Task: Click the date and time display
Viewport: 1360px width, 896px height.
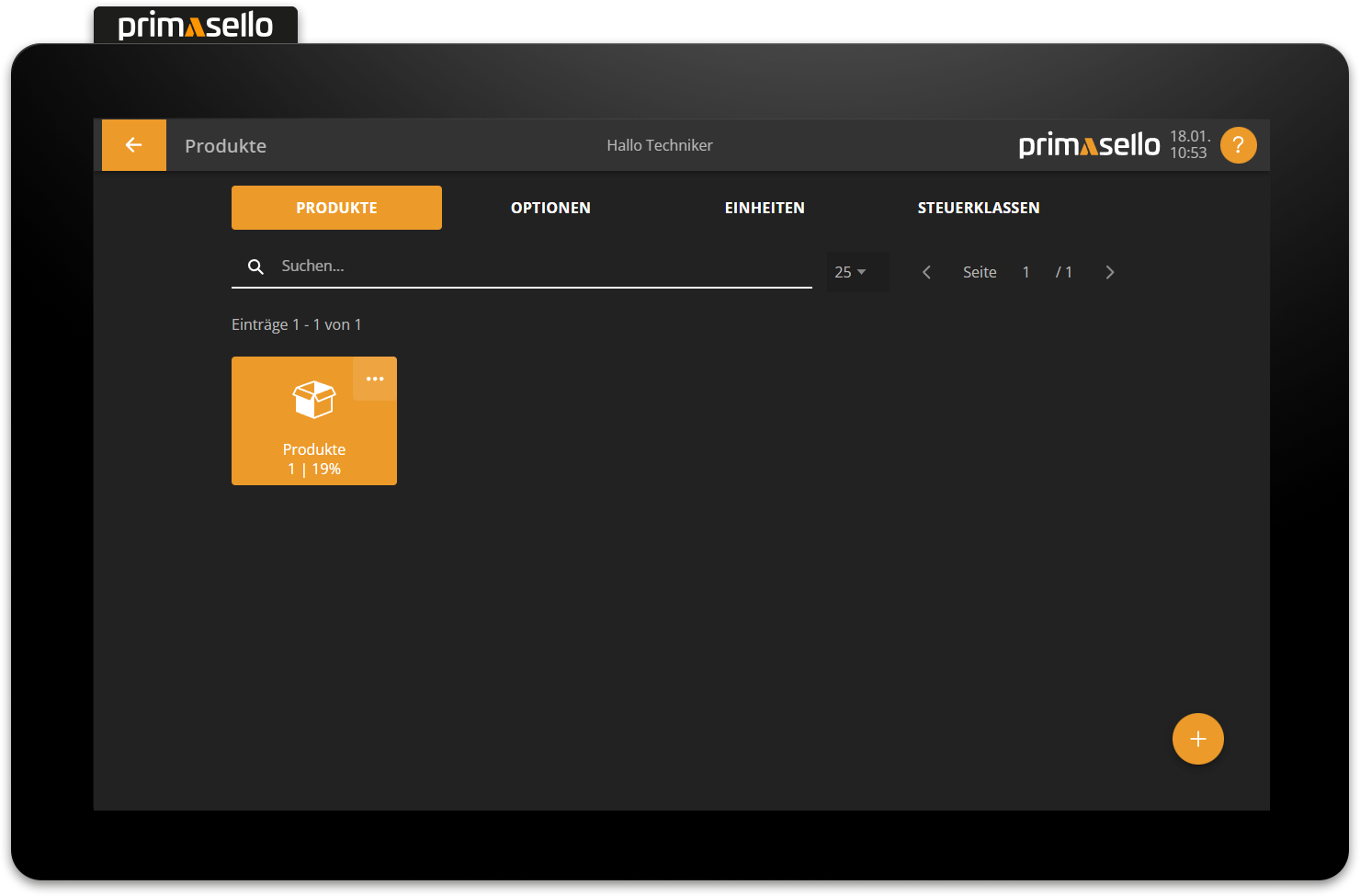Action: pyautogui.click(x=1189, y=145)
